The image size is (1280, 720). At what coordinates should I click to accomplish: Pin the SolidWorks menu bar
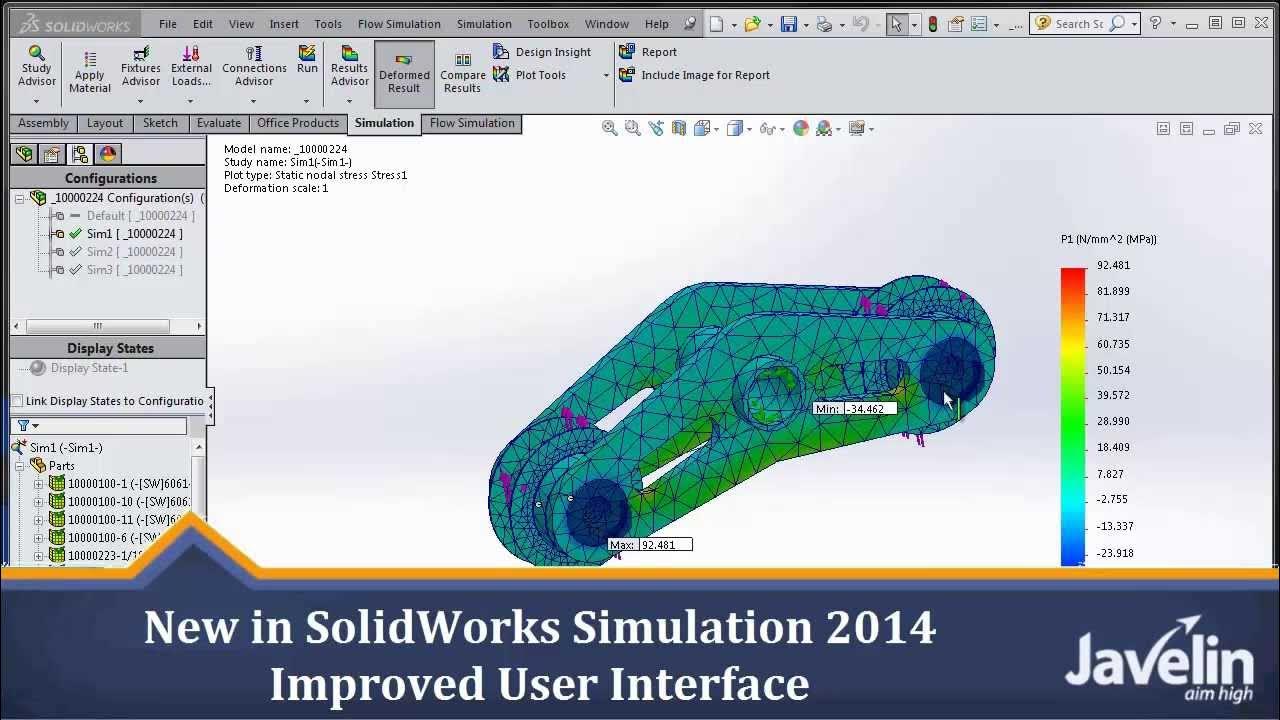pos(690,24)
